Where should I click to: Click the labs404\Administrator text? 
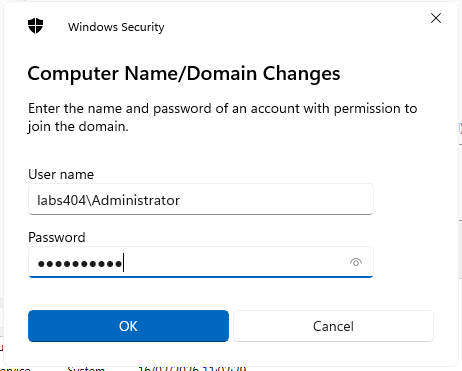[x=108, y=200]
